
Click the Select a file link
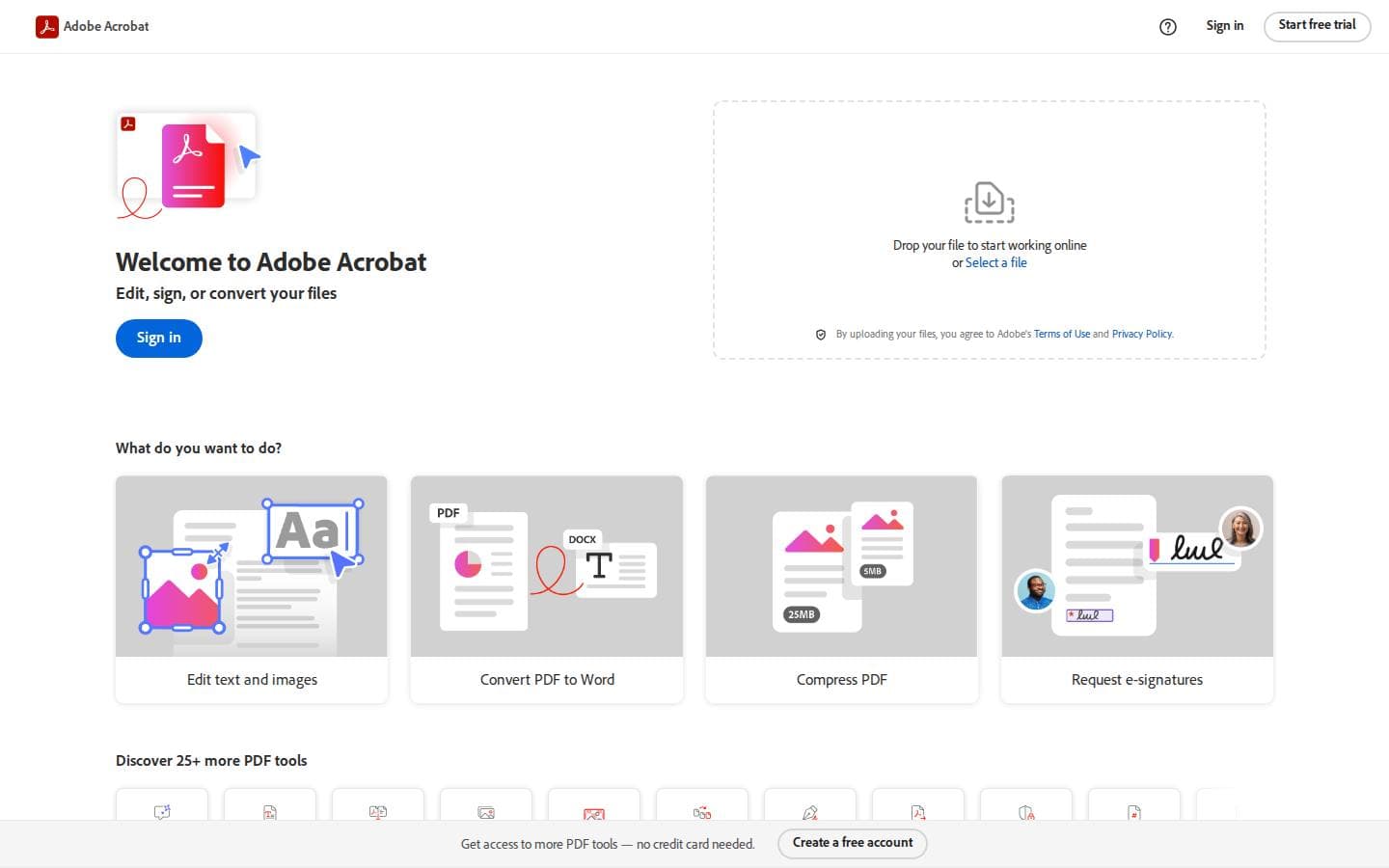(996, 262)
